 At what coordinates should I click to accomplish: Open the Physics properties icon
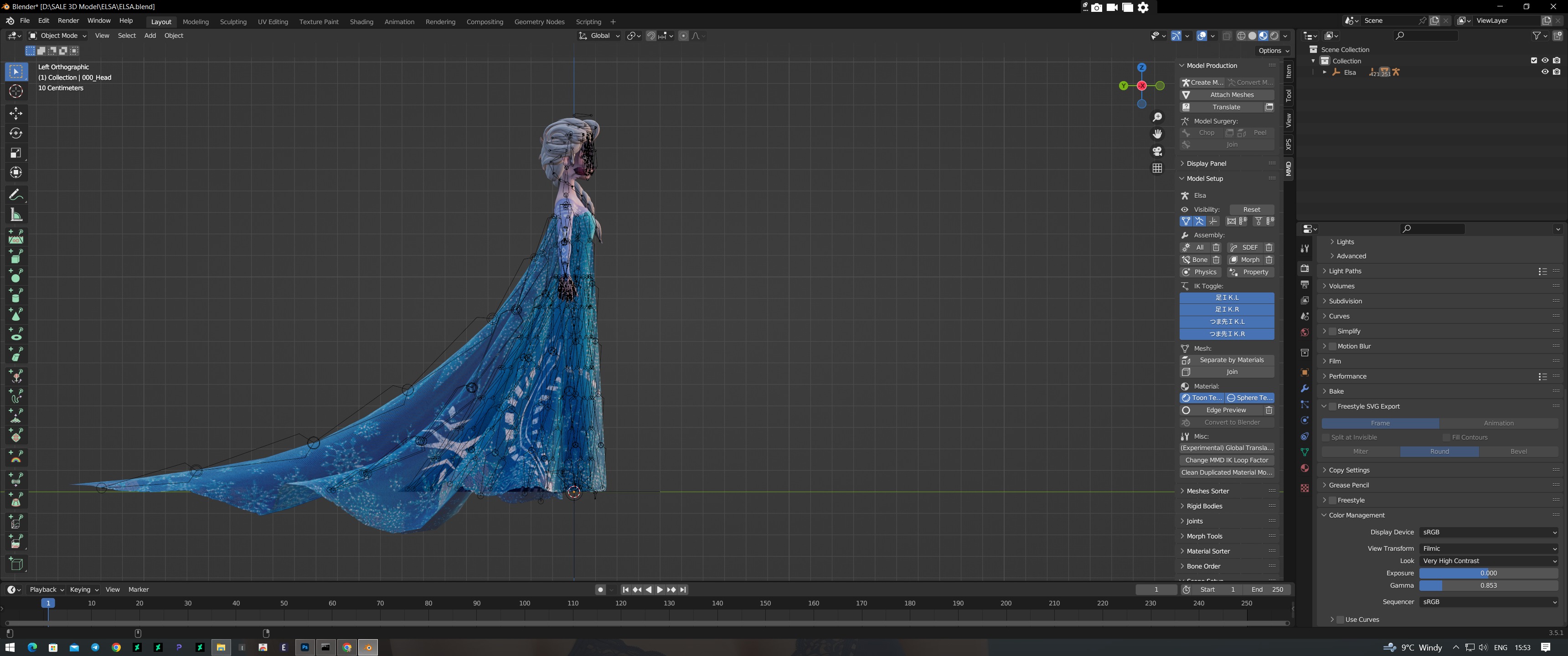coord(1305,420)
